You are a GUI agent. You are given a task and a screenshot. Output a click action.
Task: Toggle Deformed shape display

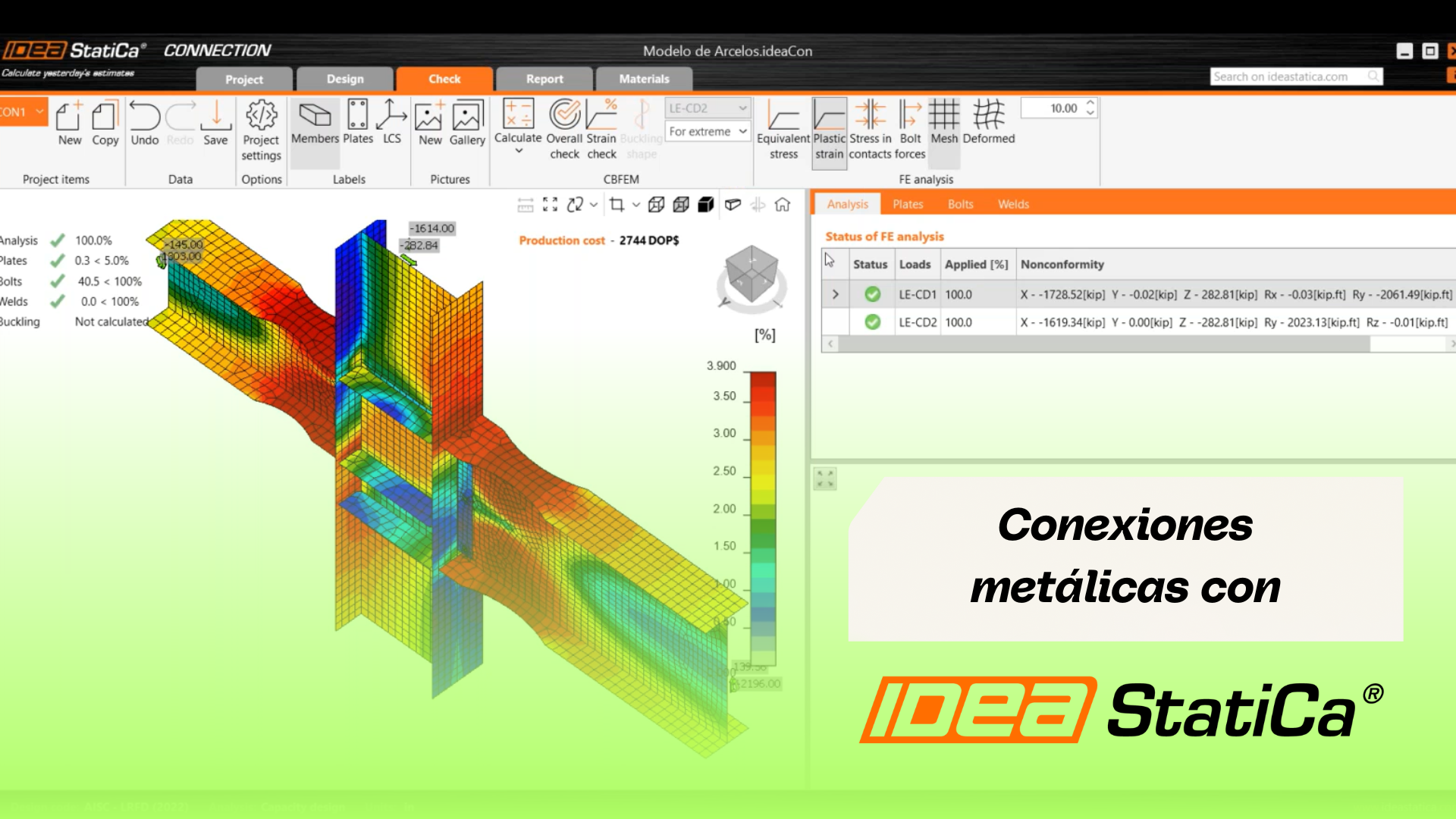point(989,123)
